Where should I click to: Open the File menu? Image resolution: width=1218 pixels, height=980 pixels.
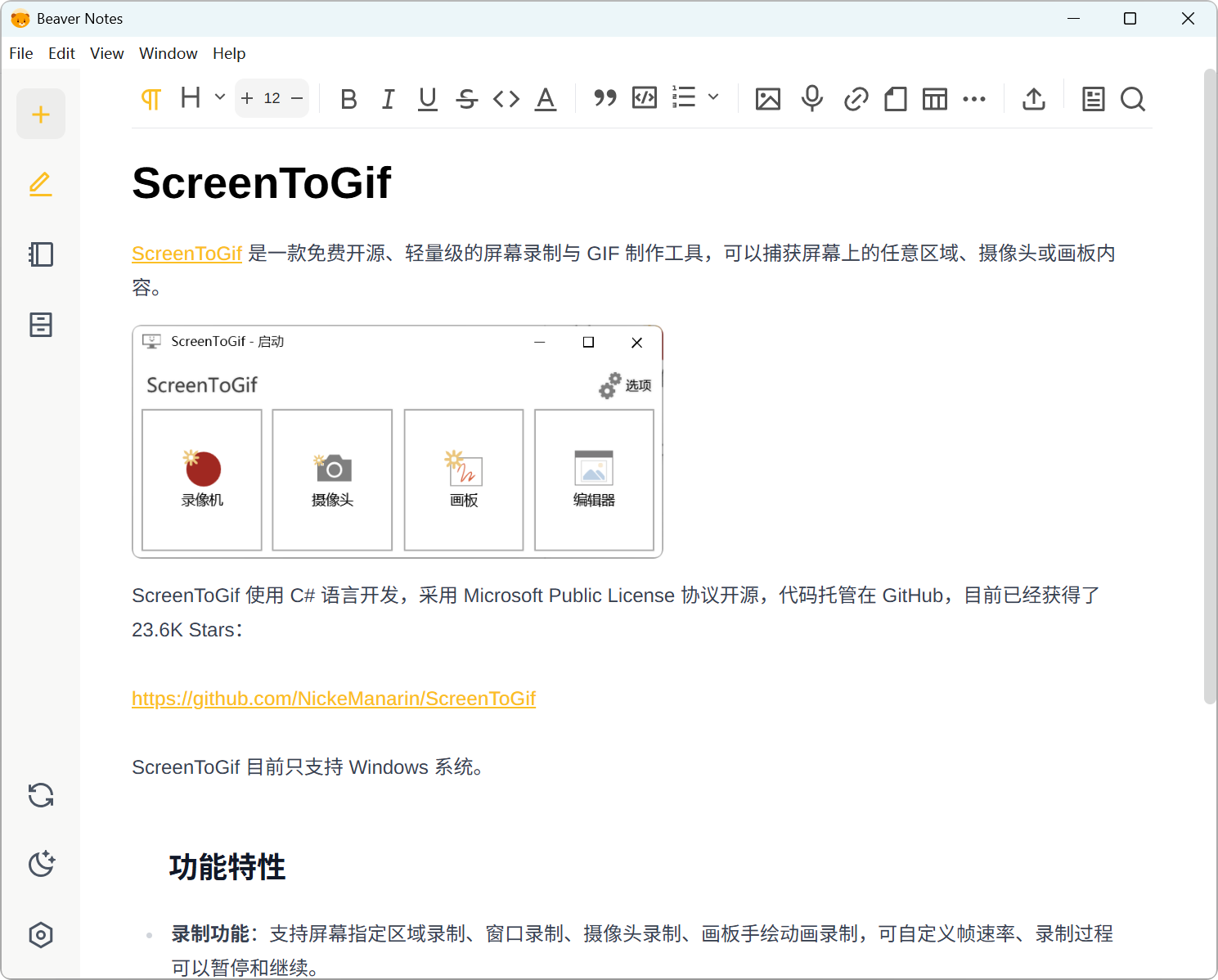[21, 53]
